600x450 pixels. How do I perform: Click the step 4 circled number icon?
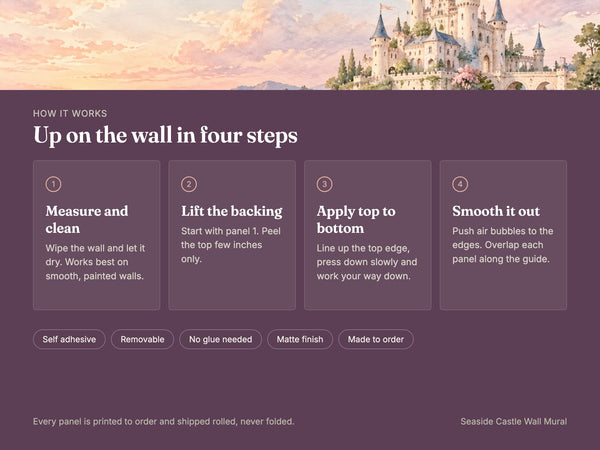(x=460, y=184)
